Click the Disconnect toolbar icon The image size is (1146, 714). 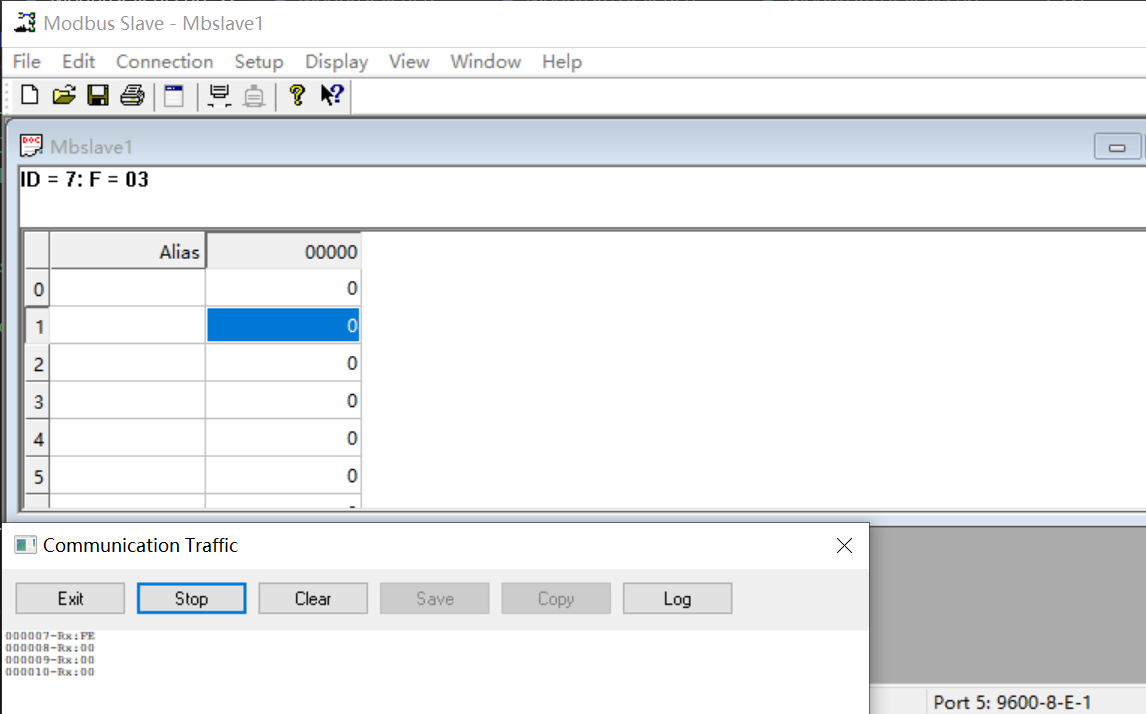[x=254, y=95]
